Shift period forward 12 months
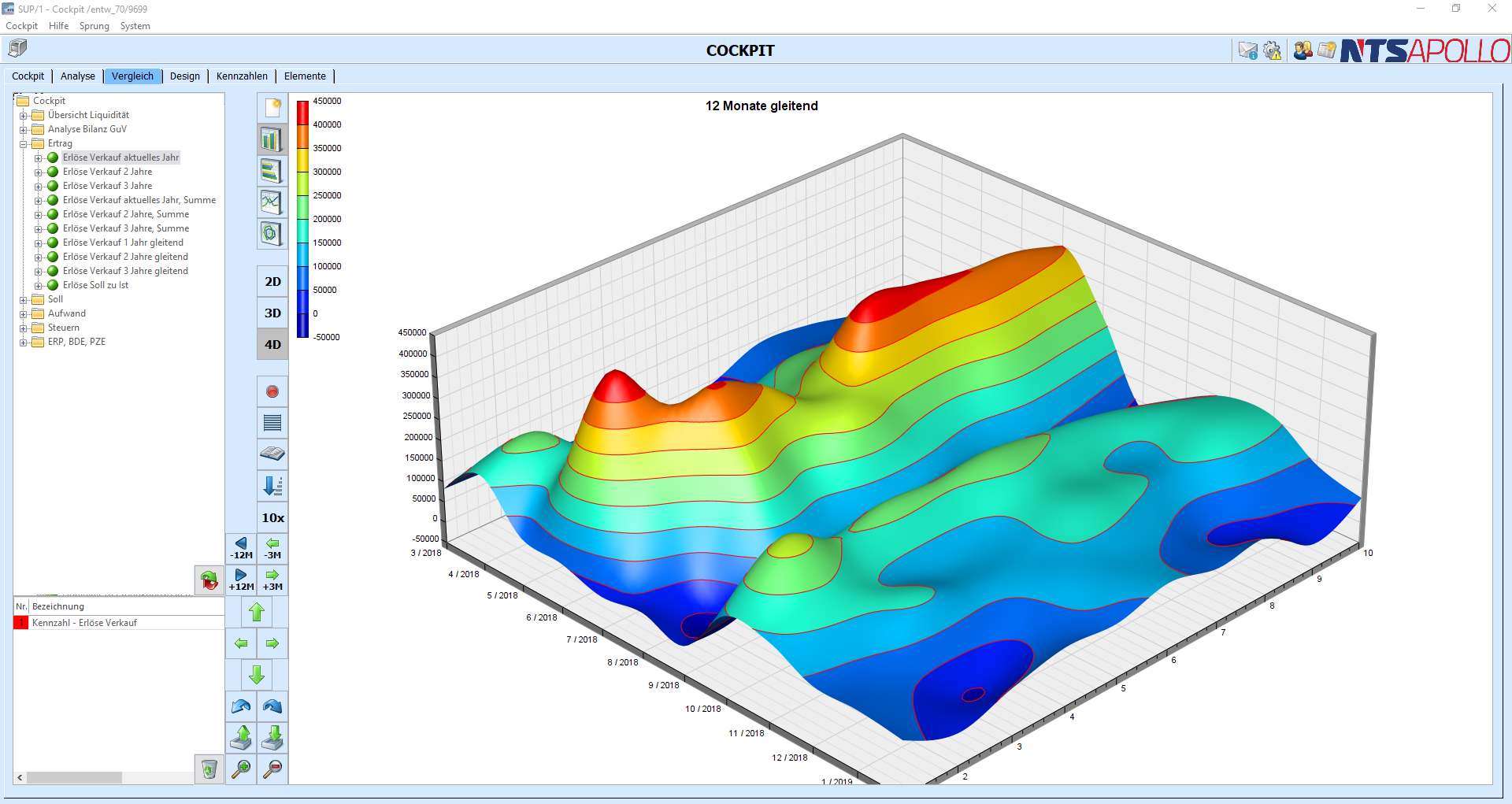Viewport: 1512px width, 804px height. pyautogui.click(x=241, y=580)
